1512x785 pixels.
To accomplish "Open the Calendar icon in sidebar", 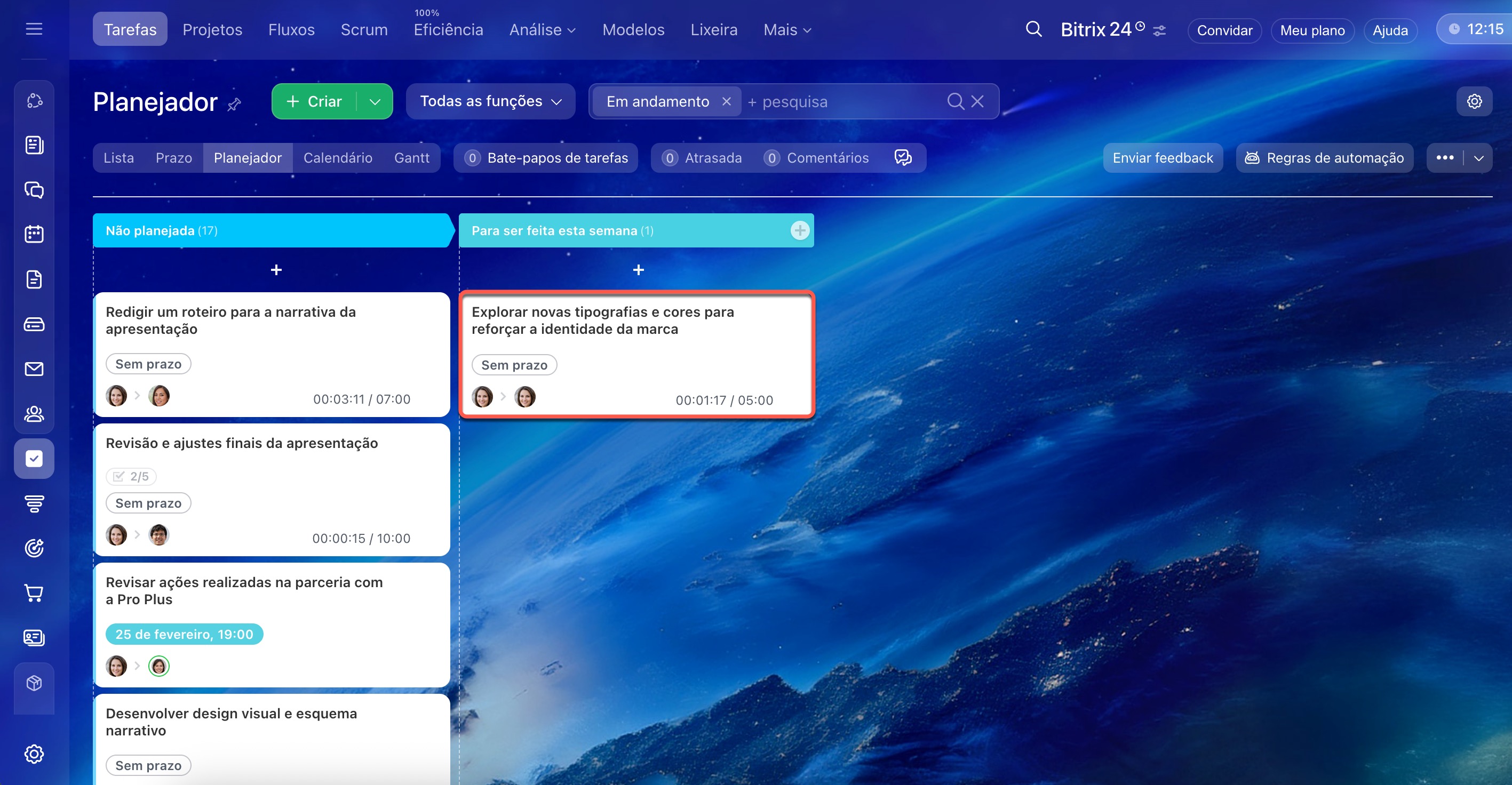I will tap(34, 234).
